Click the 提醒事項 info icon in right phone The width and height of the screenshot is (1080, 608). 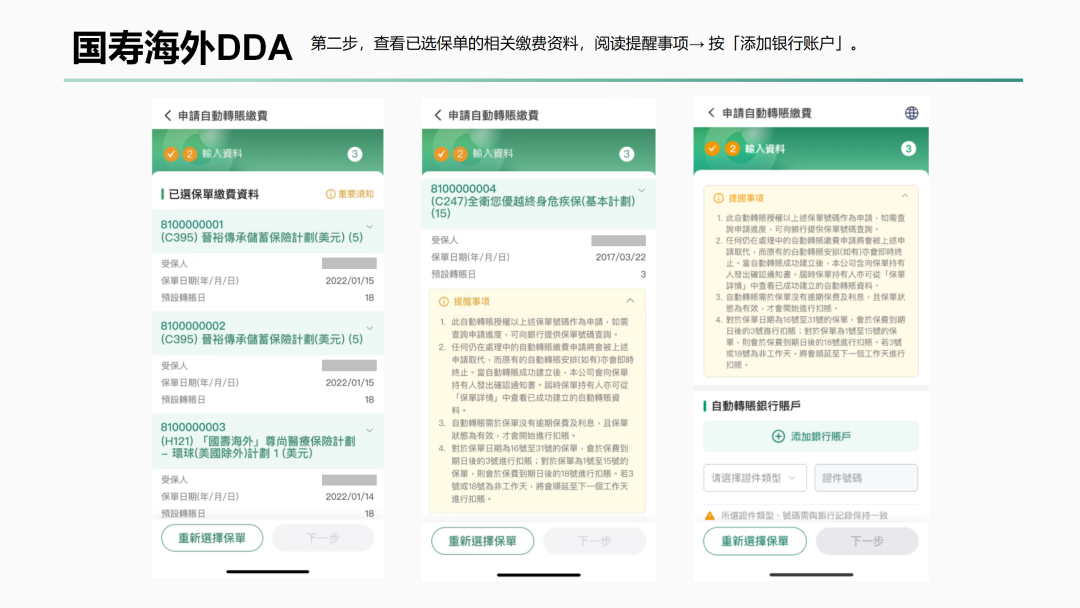point(718,198)
